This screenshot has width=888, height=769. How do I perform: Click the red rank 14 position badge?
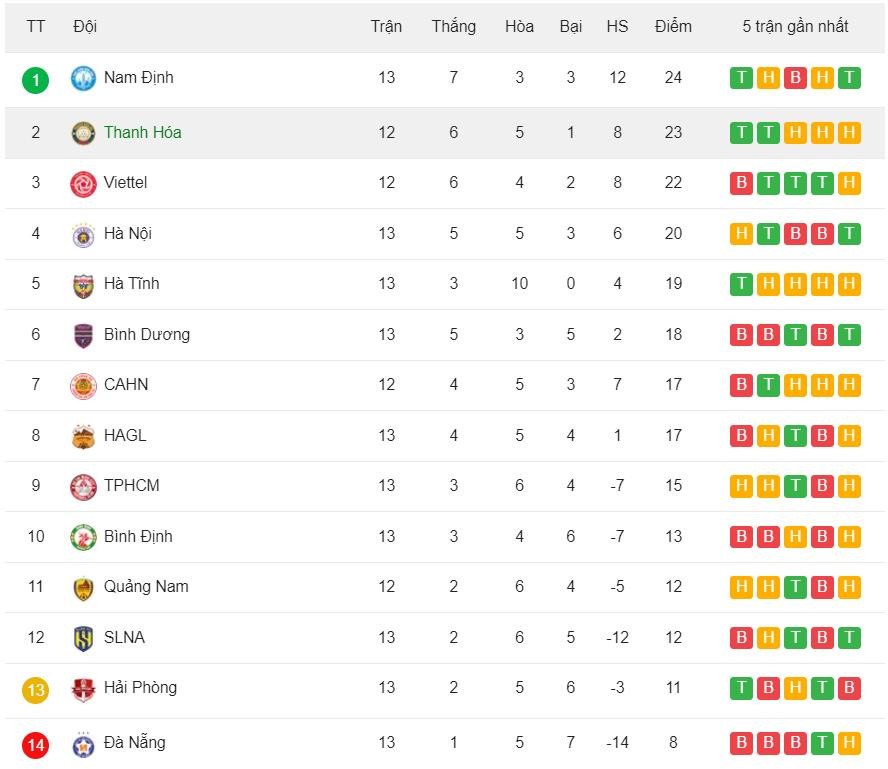(36, 744)
